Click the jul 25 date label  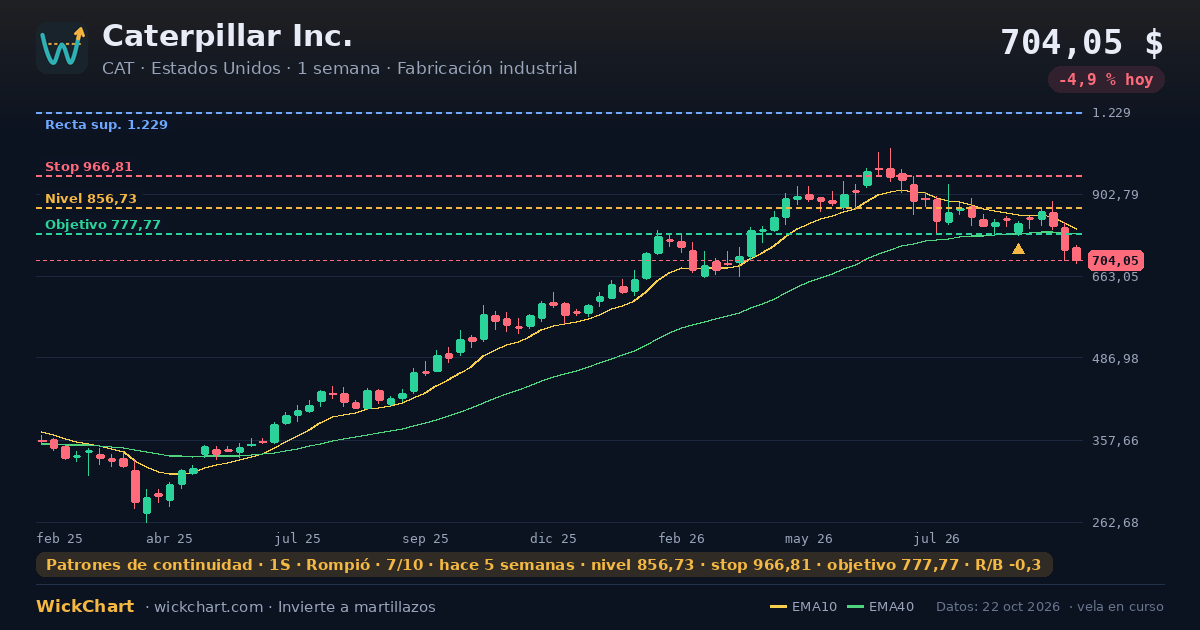coord(298,538)
